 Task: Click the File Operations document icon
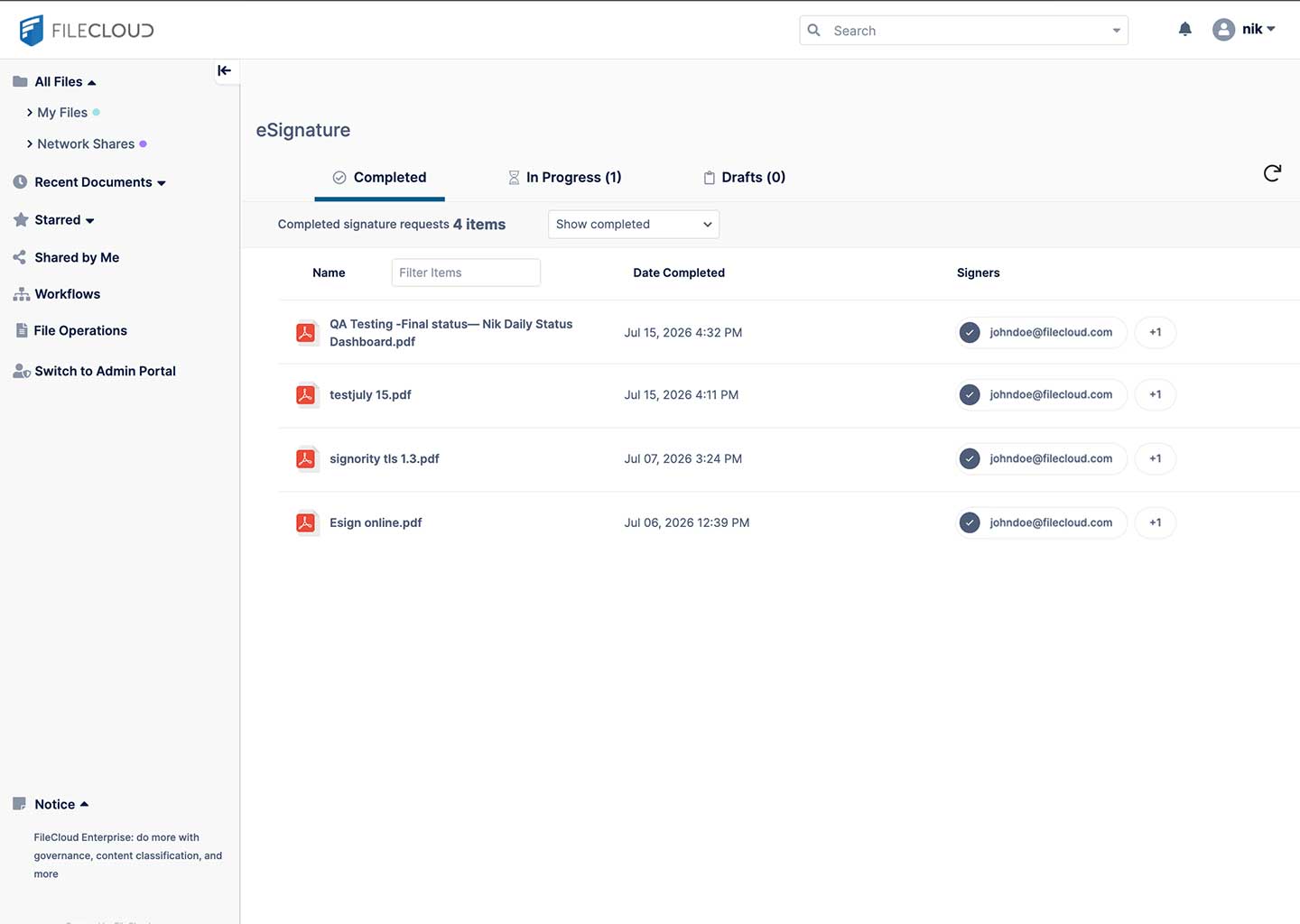pos(22,330)
